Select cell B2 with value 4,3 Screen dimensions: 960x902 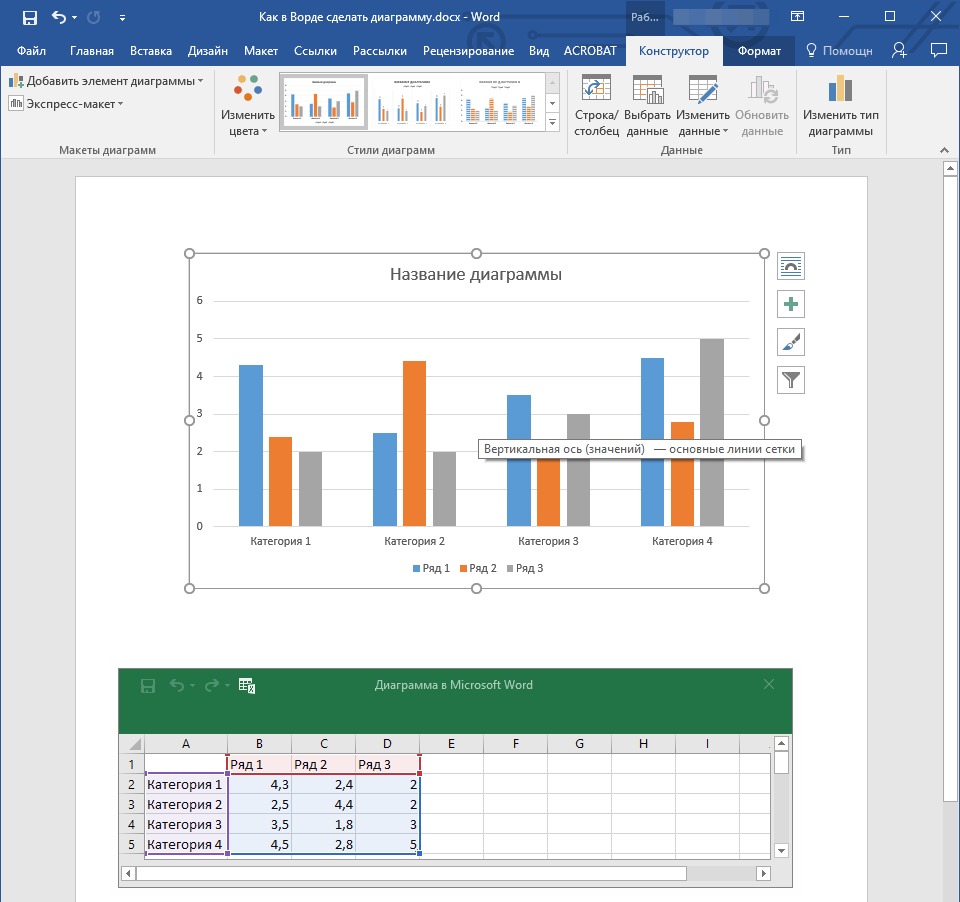tap(260, 785)
